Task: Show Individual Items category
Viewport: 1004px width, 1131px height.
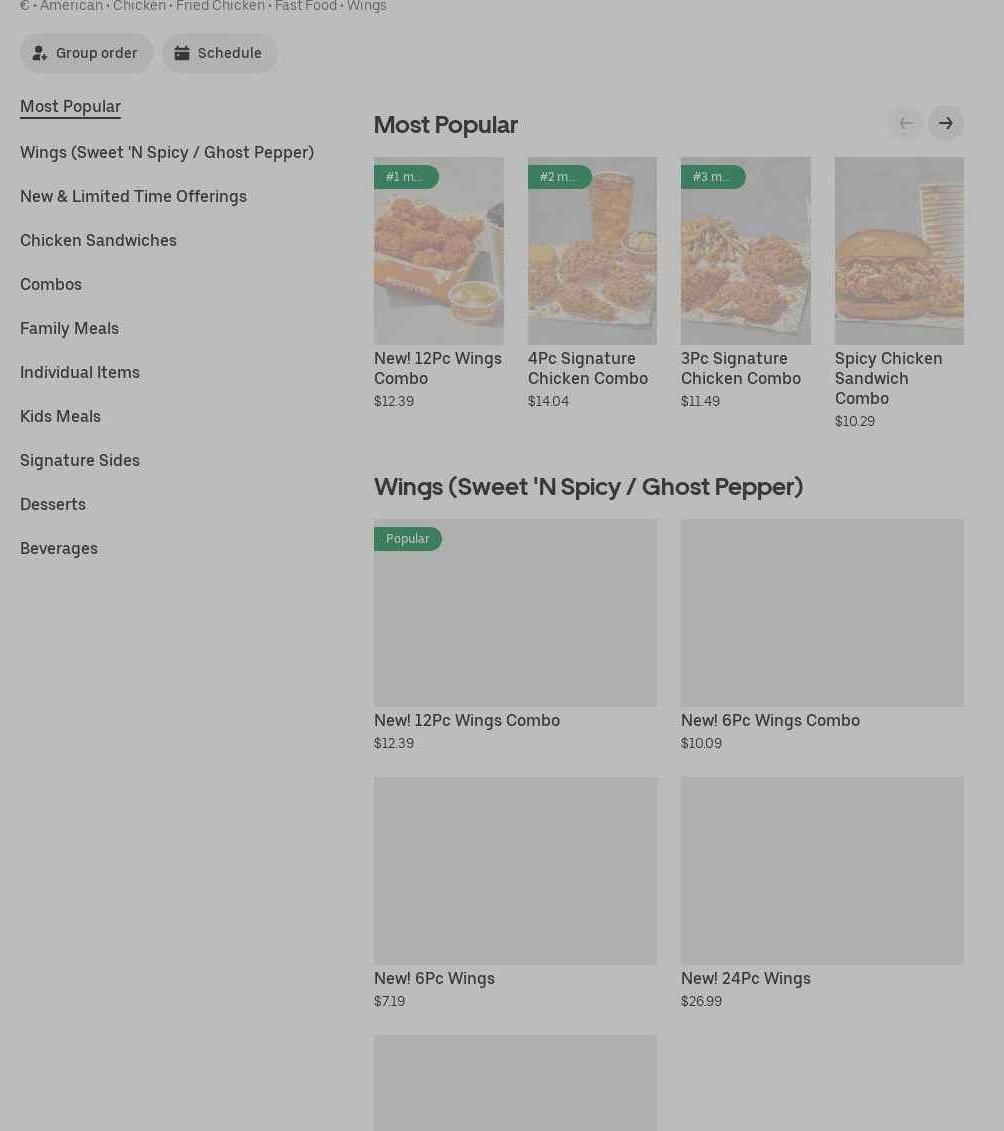Action: [x=80, y=372]
